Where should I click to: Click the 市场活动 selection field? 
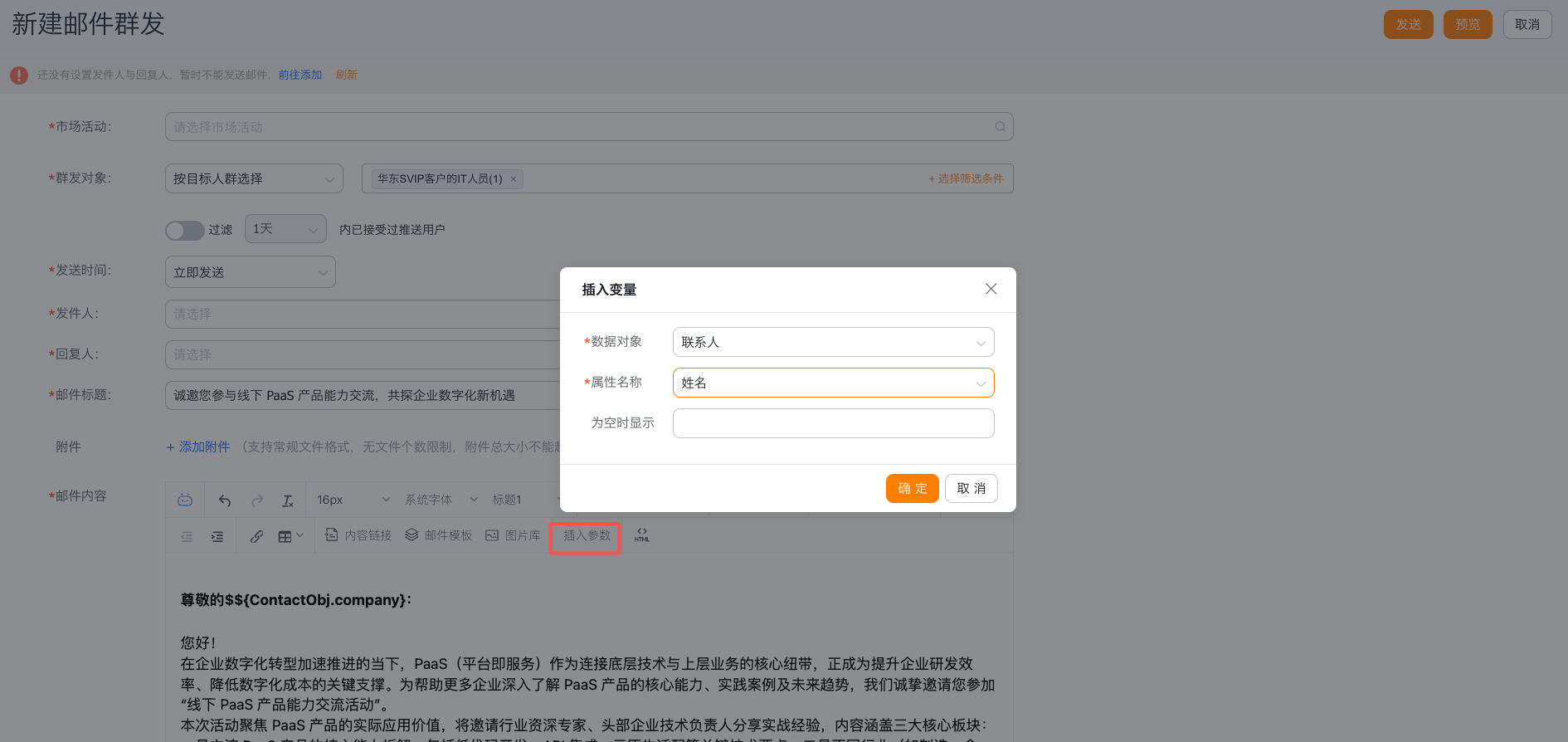click(x=589, y=127)
